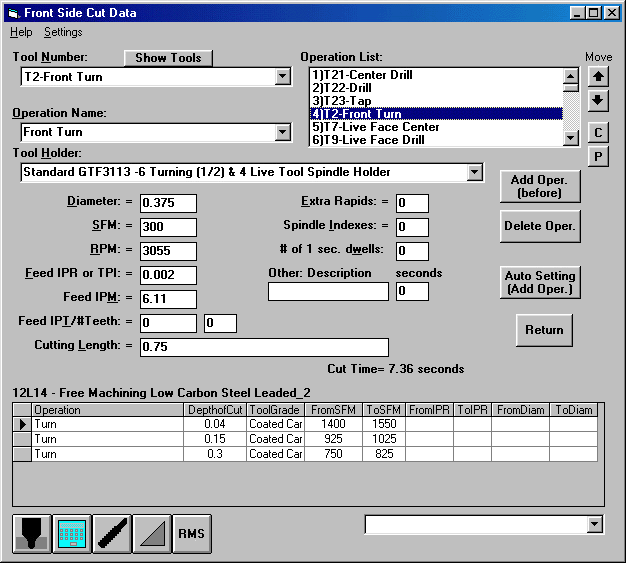The image size is (626, 563).
Task: Click the C button beside Operation List
Action: pyautogui.click(x=597, y=132)
